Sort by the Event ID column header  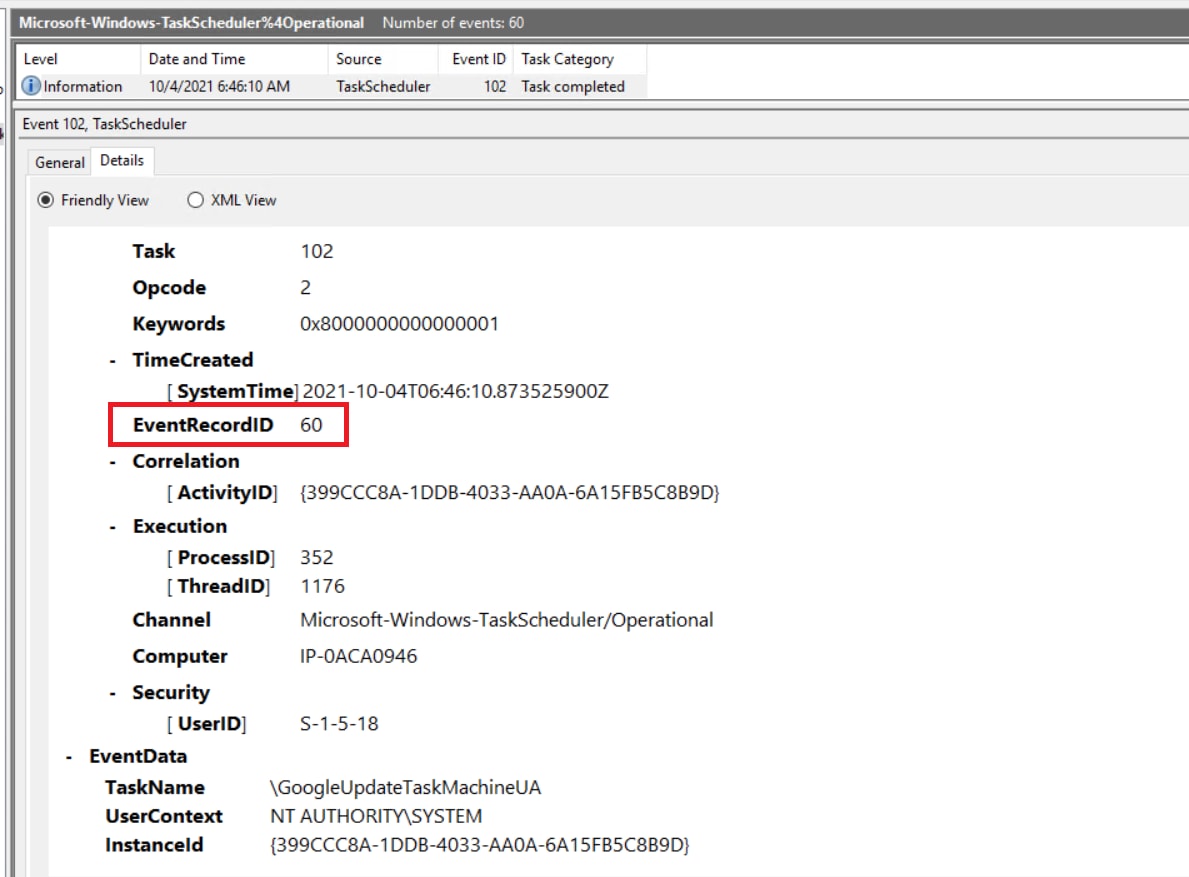477,59
